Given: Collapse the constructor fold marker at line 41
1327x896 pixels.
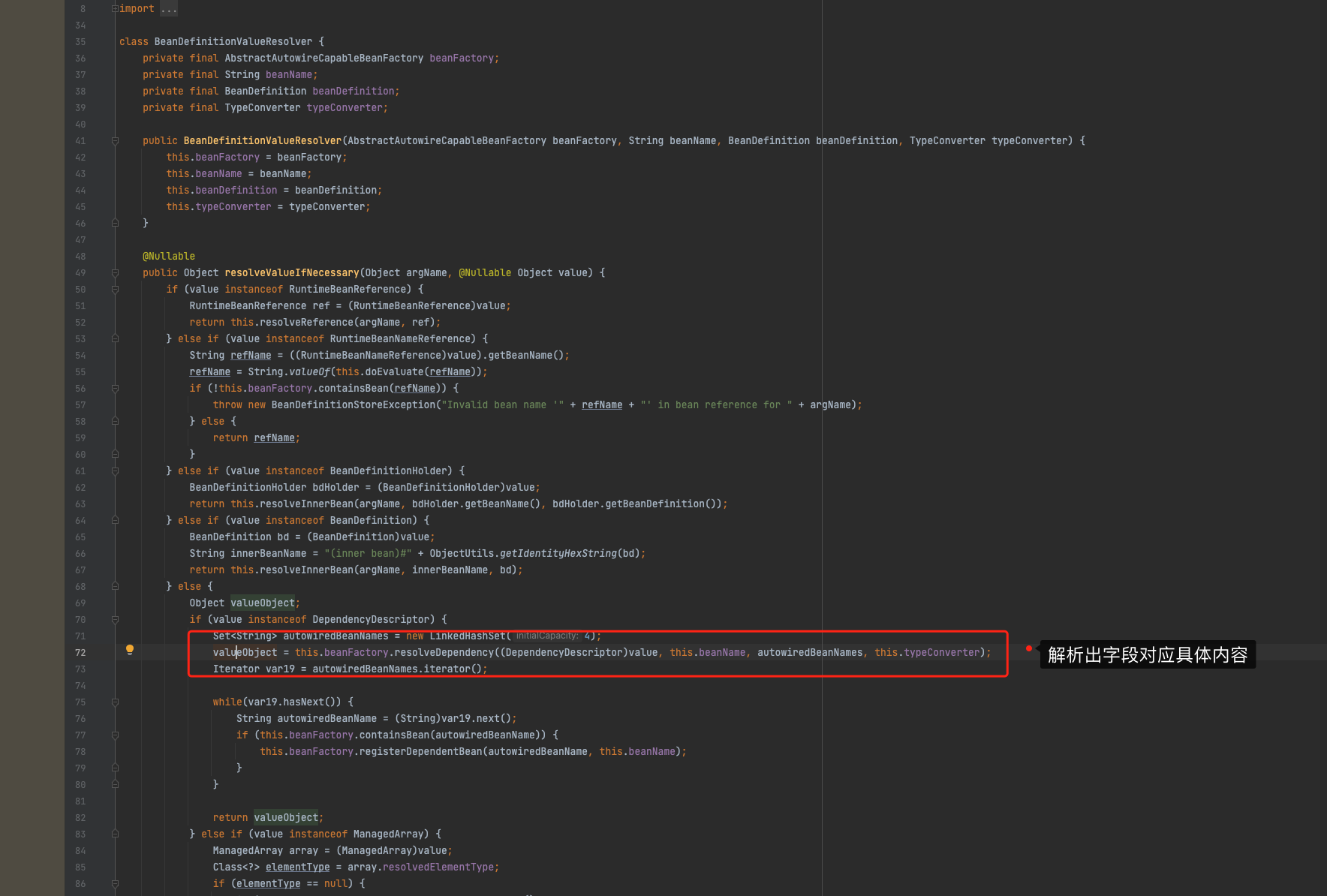Looking at the screenshot, I should point(115,140).
